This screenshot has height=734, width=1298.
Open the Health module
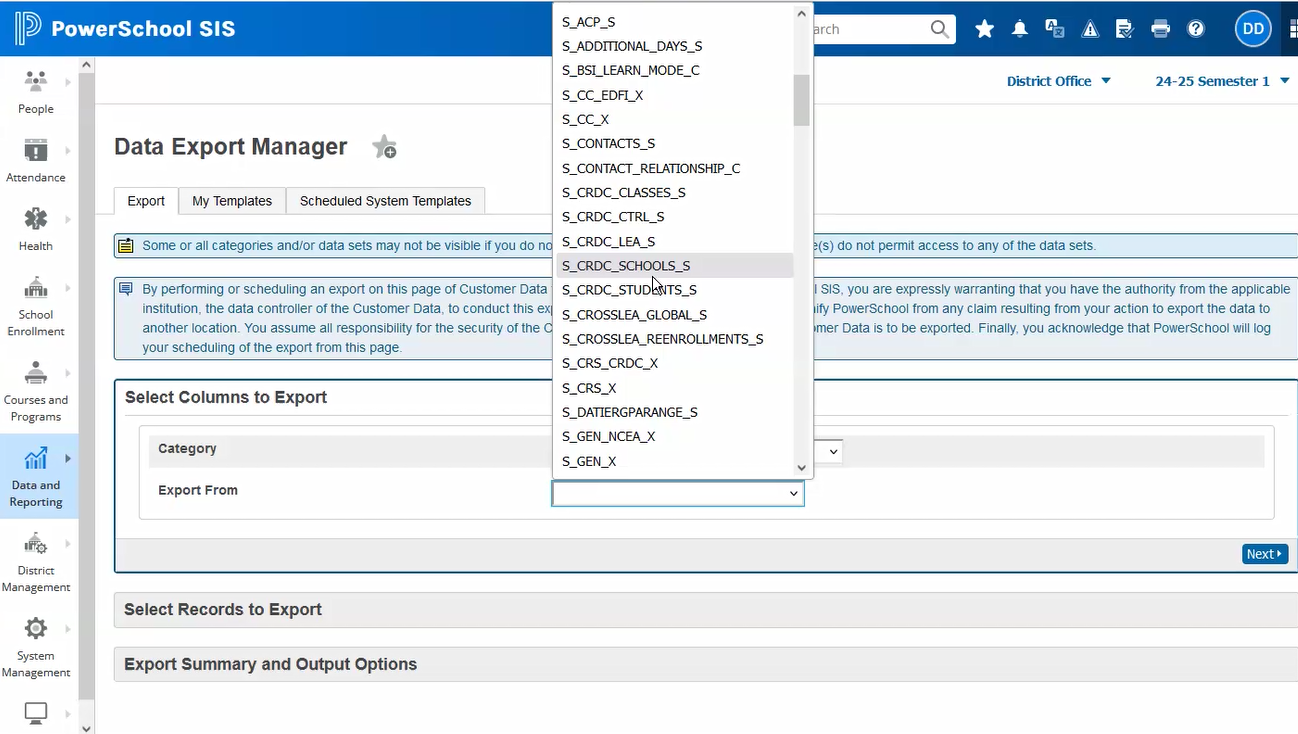pyautogui.click(x=35, y=230)
